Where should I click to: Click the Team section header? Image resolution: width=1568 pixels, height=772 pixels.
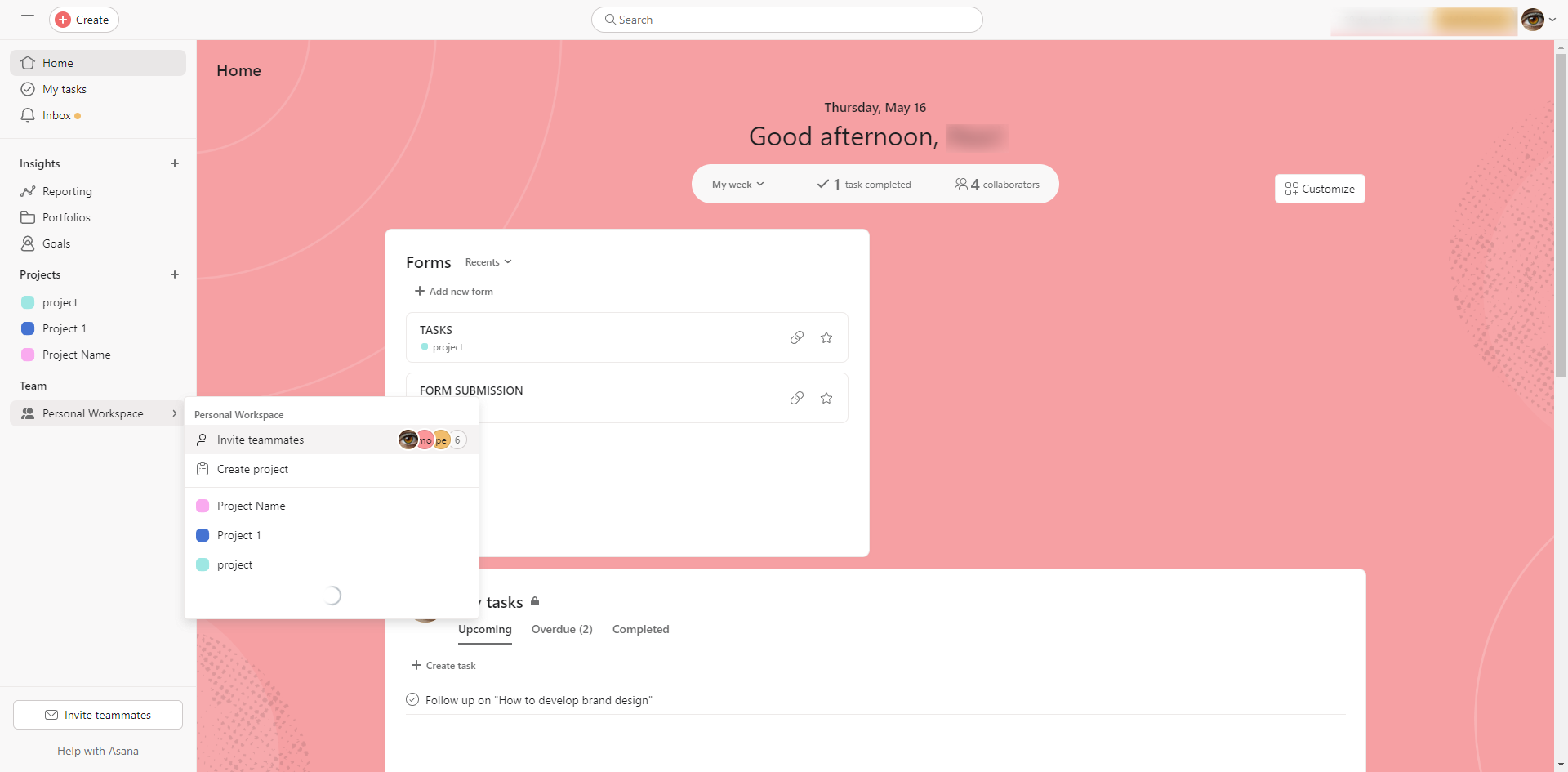(x=33, y=386)
